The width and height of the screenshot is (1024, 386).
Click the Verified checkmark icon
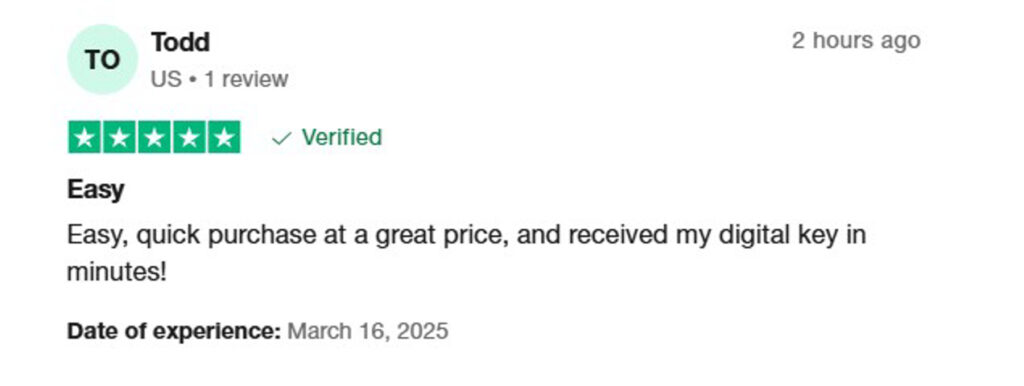(281, 138)
